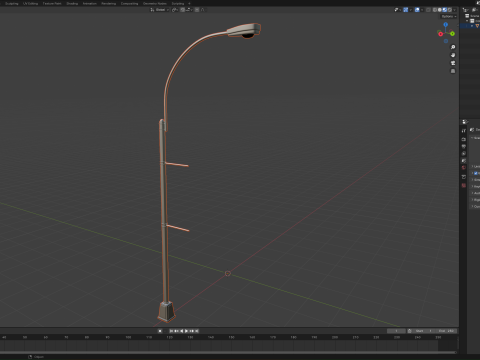Click frame 100 on the timeline ruler
The height and width of the screenshot is (360, 480).
click(128, 337)
